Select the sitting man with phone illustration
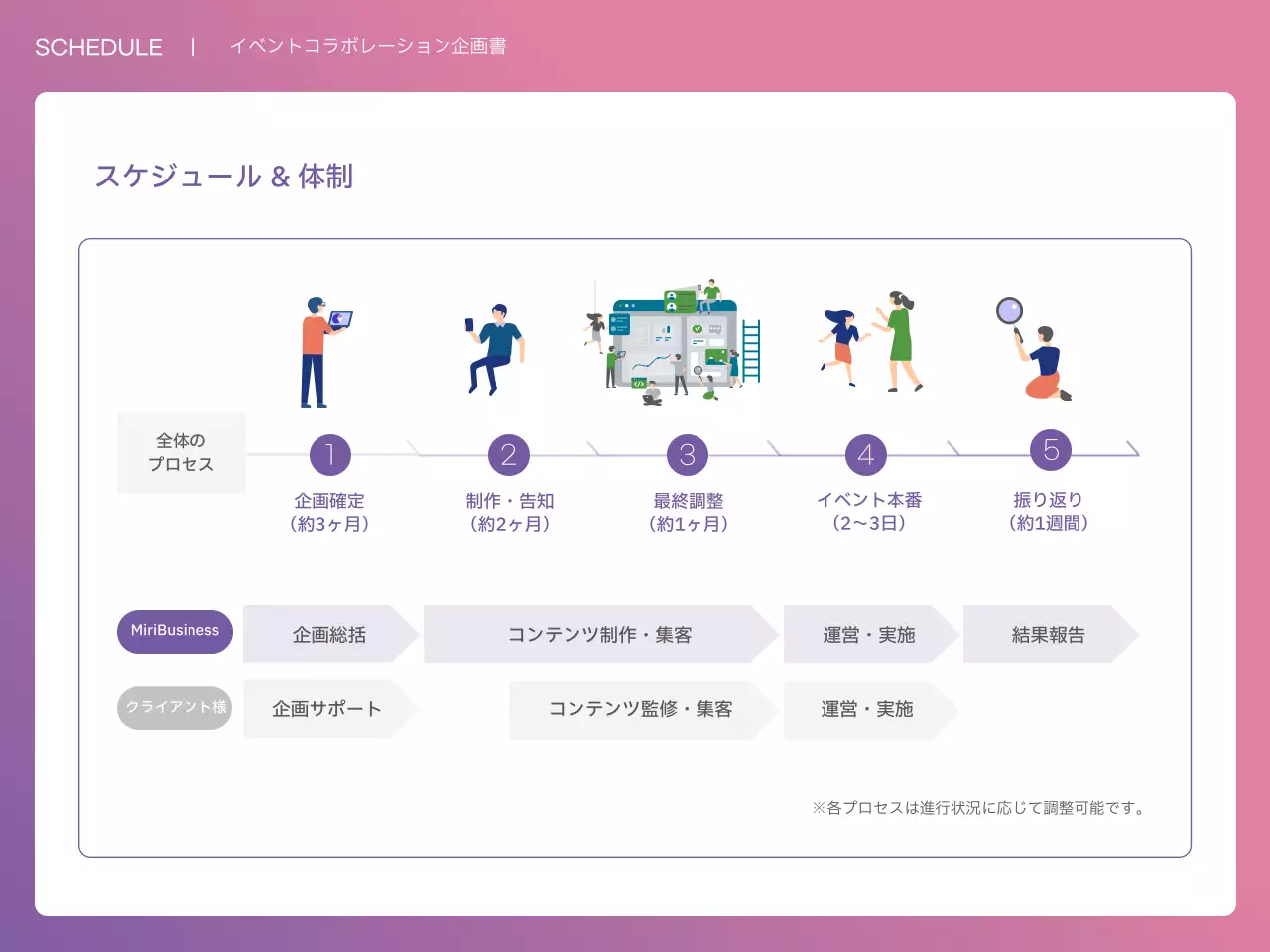1270x952 pixels. (x=496, y=349)
